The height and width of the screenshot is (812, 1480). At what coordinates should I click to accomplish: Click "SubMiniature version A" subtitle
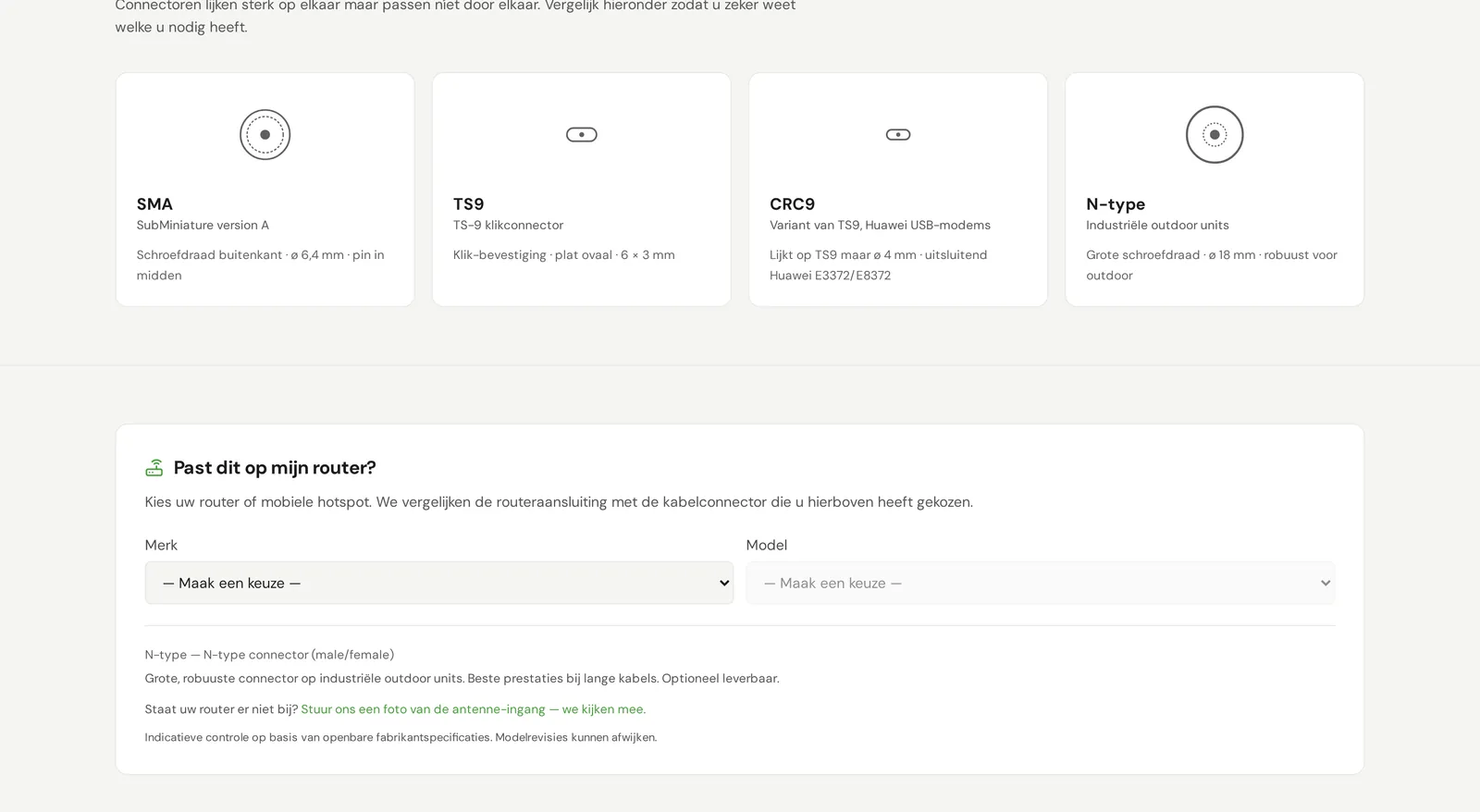(203, 225)
